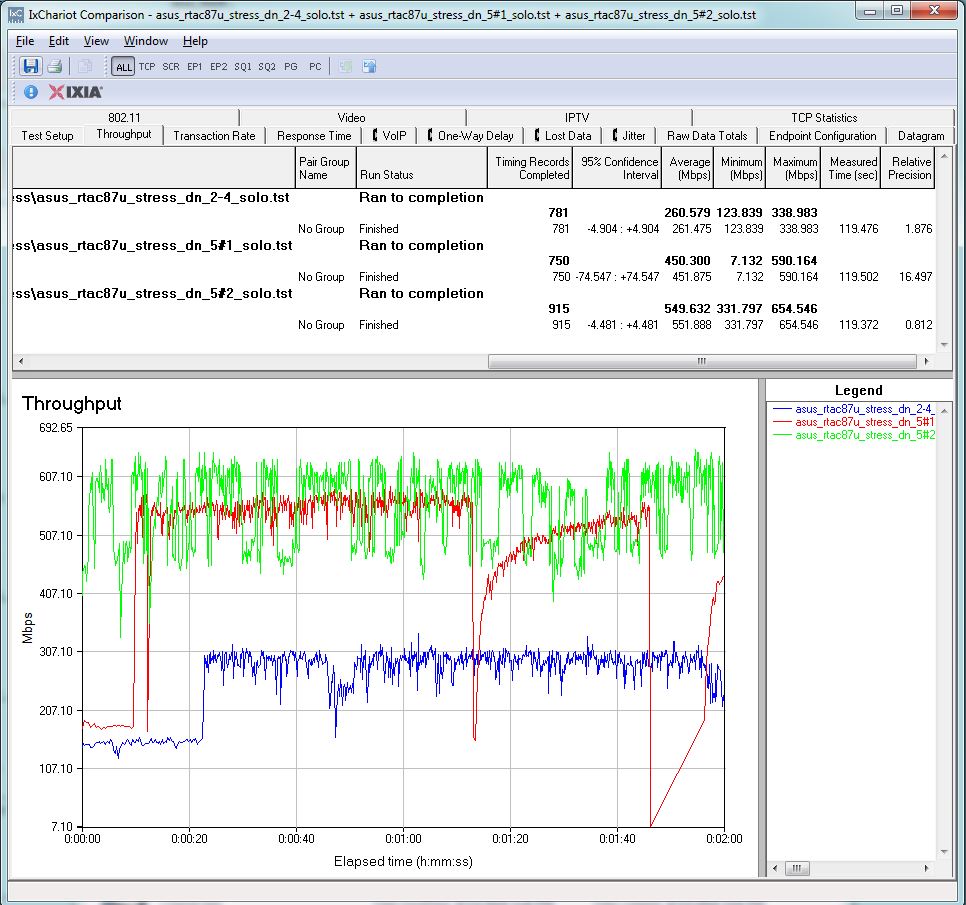Toggle the ALL filter button

pyautogui.click(x=123, y=67)
